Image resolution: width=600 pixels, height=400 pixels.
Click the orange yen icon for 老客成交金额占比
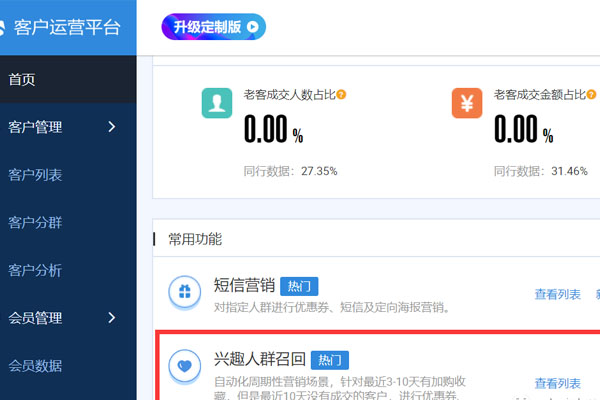coord(467,104)
